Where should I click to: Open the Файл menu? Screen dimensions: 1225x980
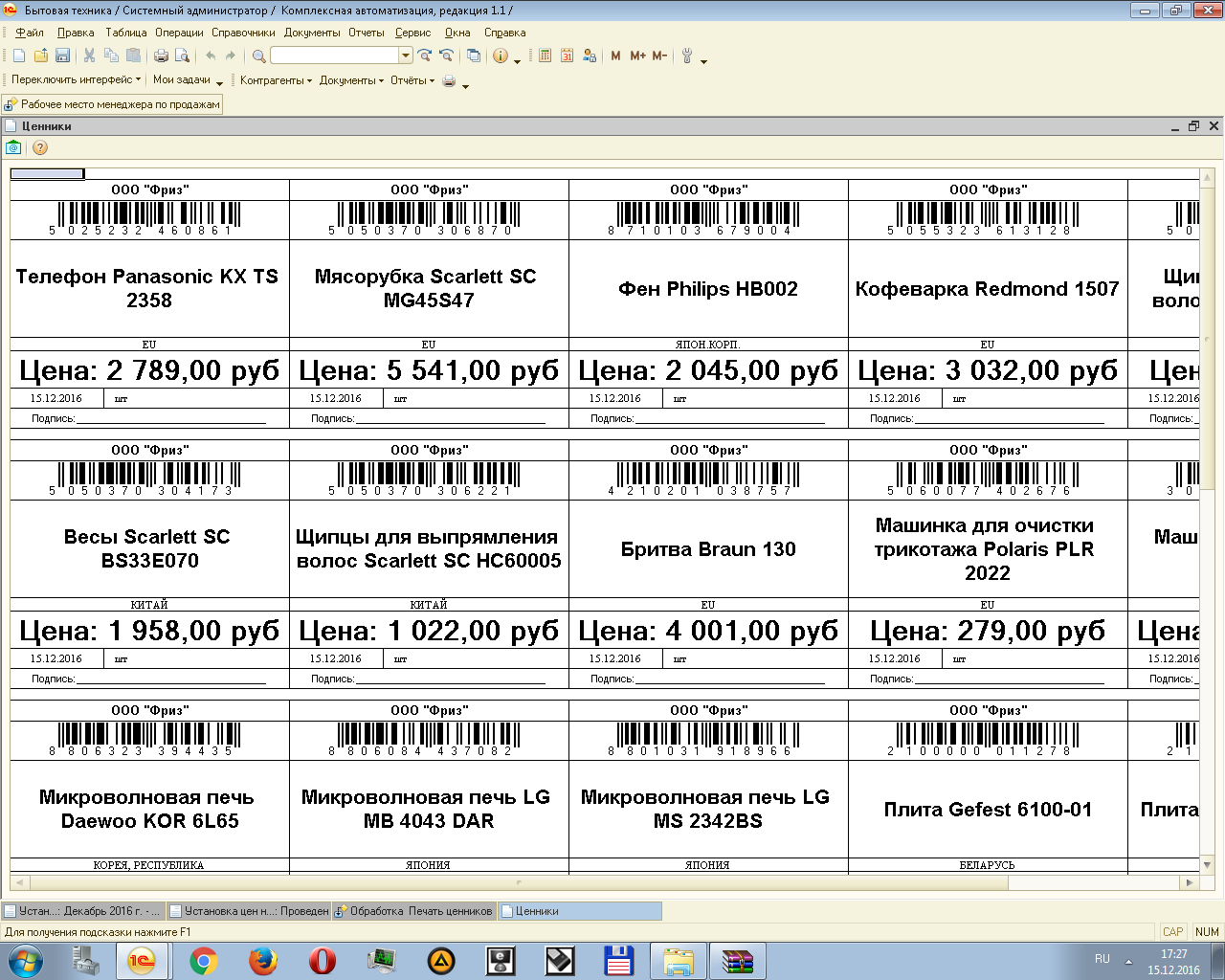point(30,33)
